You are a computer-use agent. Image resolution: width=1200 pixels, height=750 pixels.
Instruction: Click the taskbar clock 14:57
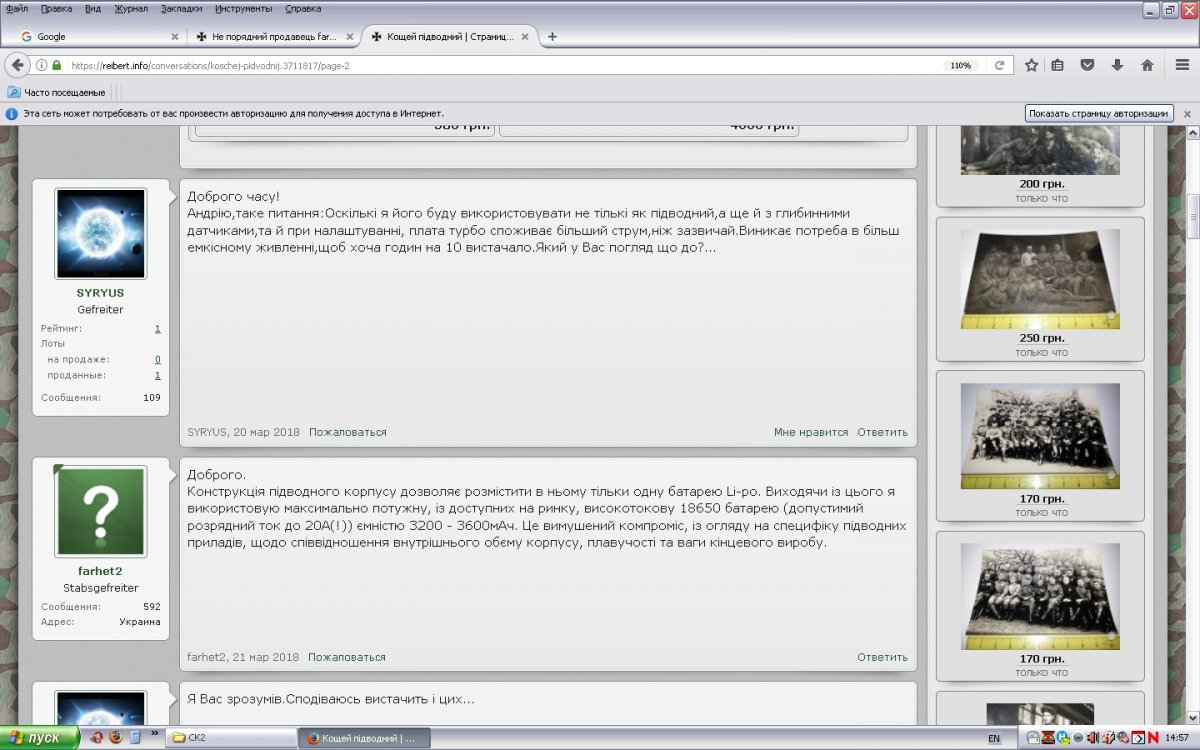click(1177, 738)
